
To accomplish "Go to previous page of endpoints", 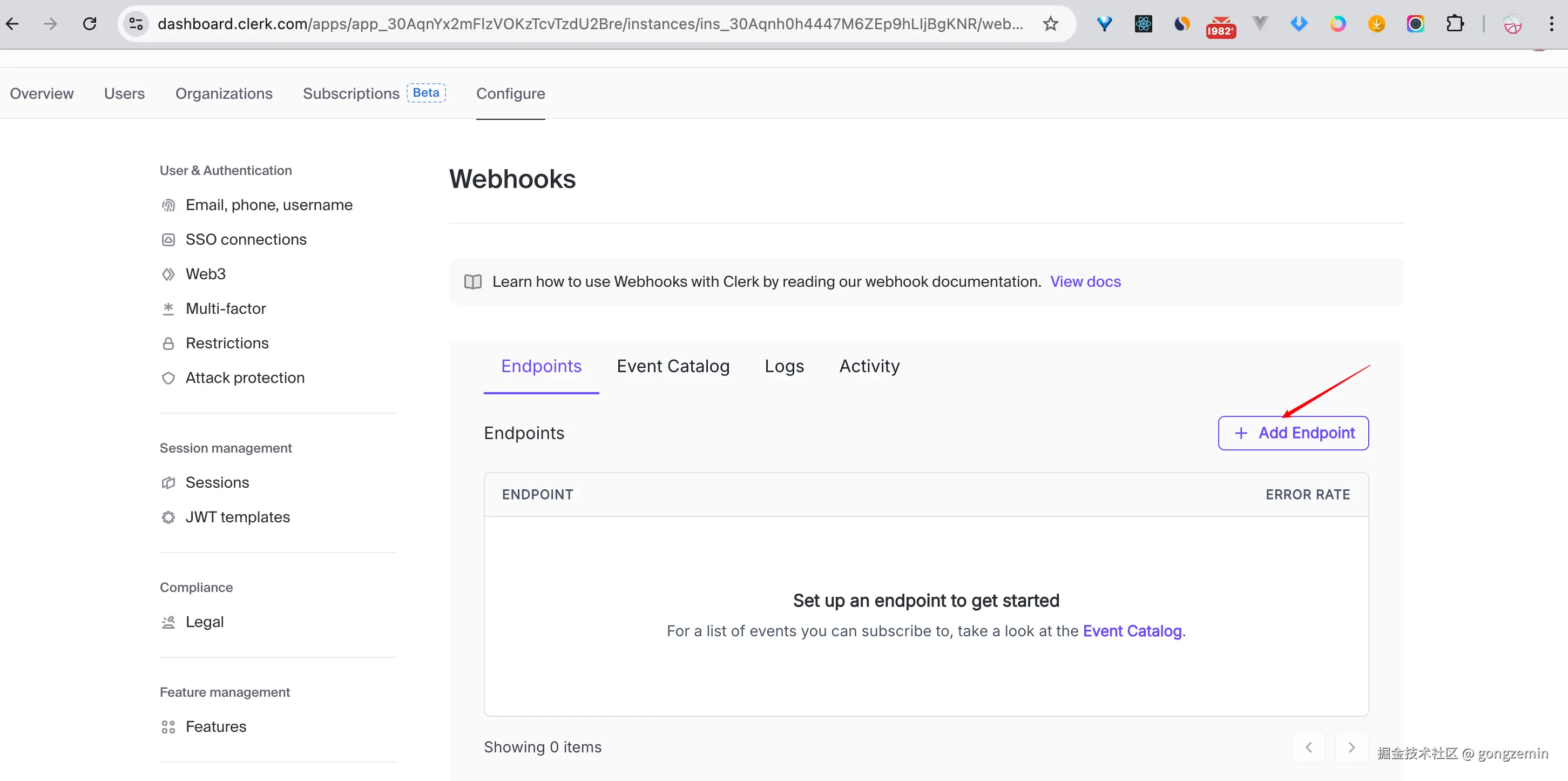I will click(1309, 747).
